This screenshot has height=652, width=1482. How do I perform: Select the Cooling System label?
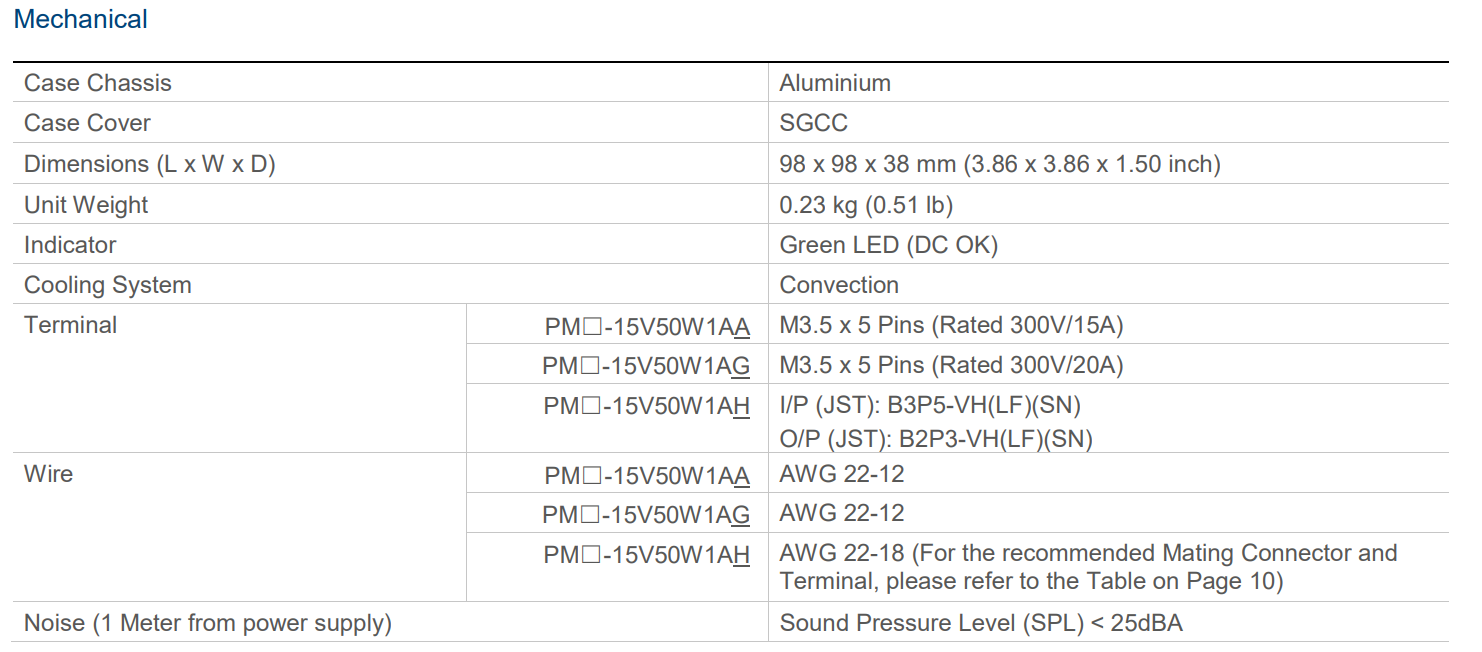coord(107,285)
